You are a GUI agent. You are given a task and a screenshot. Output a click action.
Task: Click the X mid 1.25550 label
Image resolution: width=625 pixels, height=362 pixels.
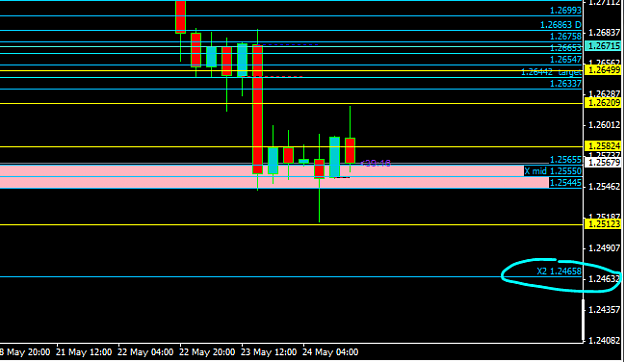553,171
